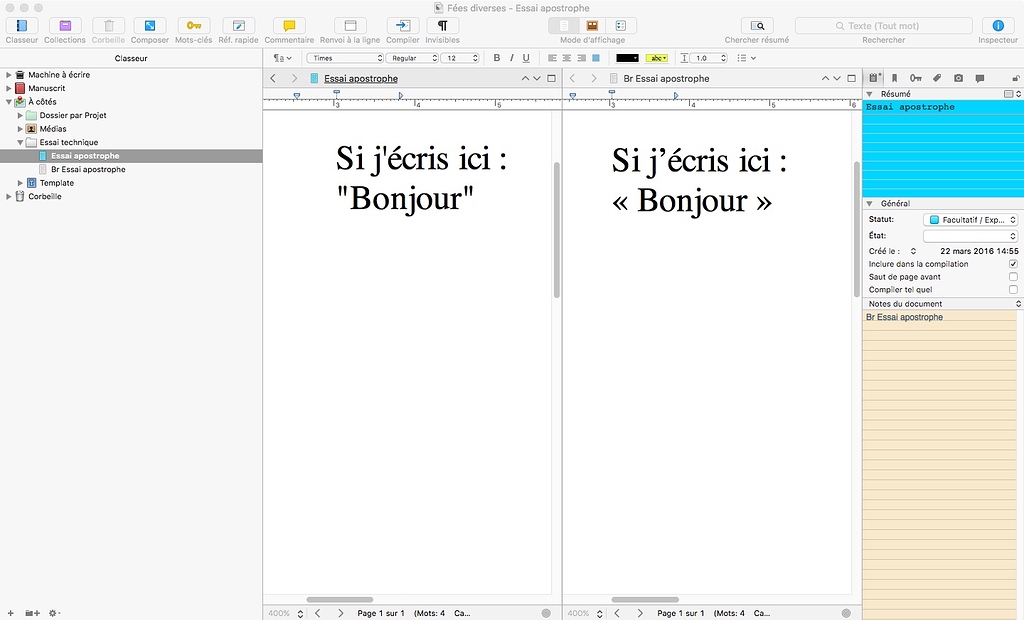Toggle bold formatting

[x=497, y=58]
